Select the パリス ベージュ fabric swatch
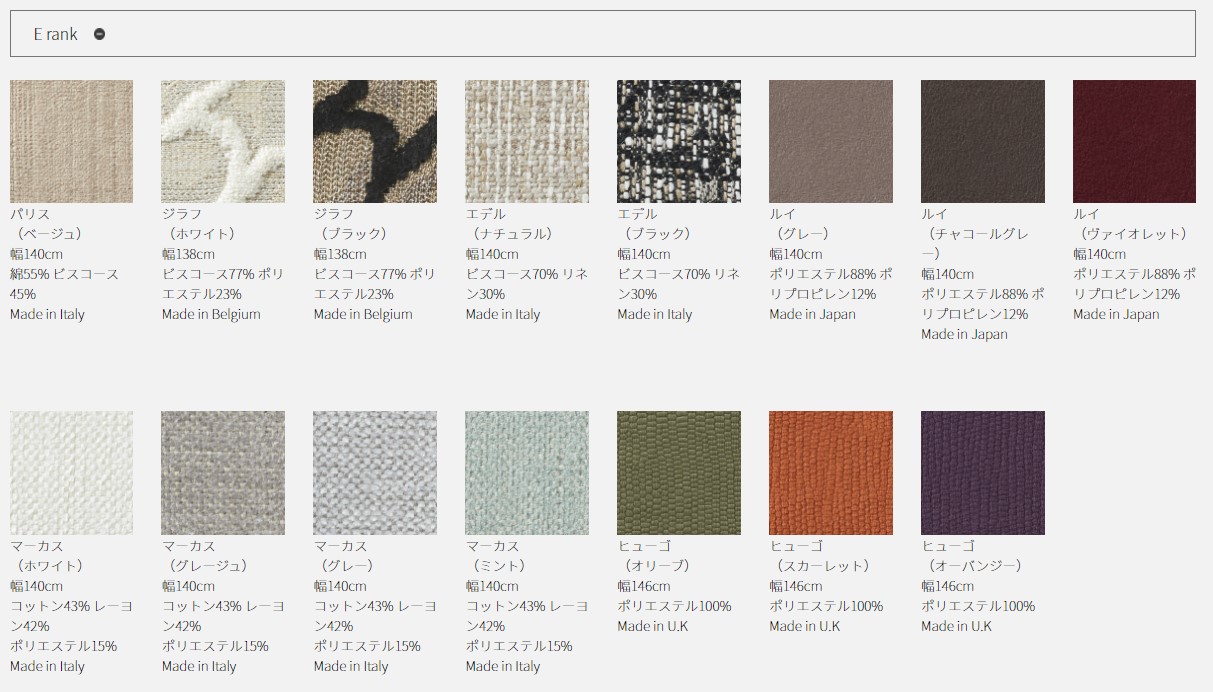The height and width of the screenshot is (692, 1213). 71,141
